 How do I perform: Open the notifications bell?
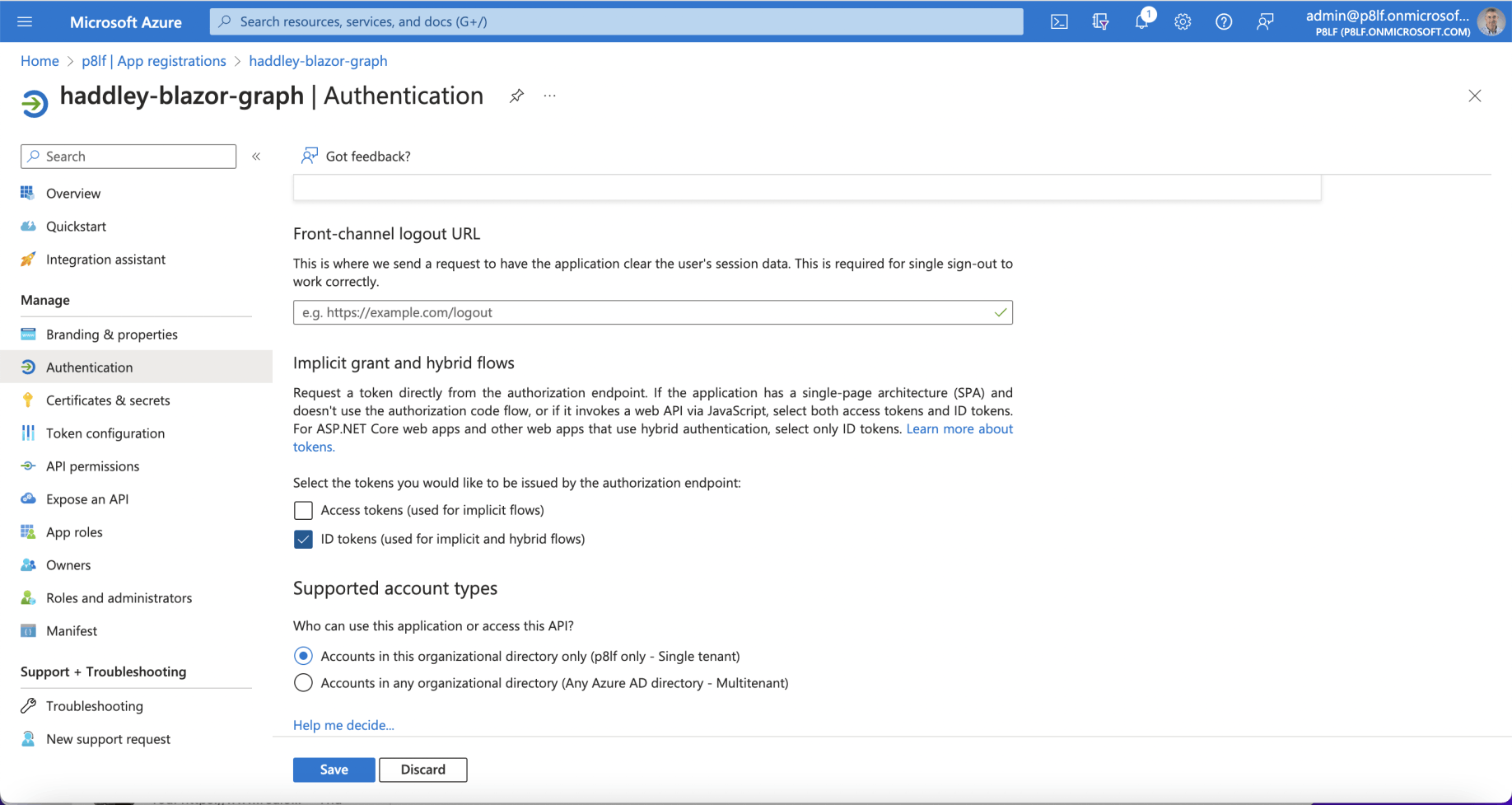pos(1141,21)
